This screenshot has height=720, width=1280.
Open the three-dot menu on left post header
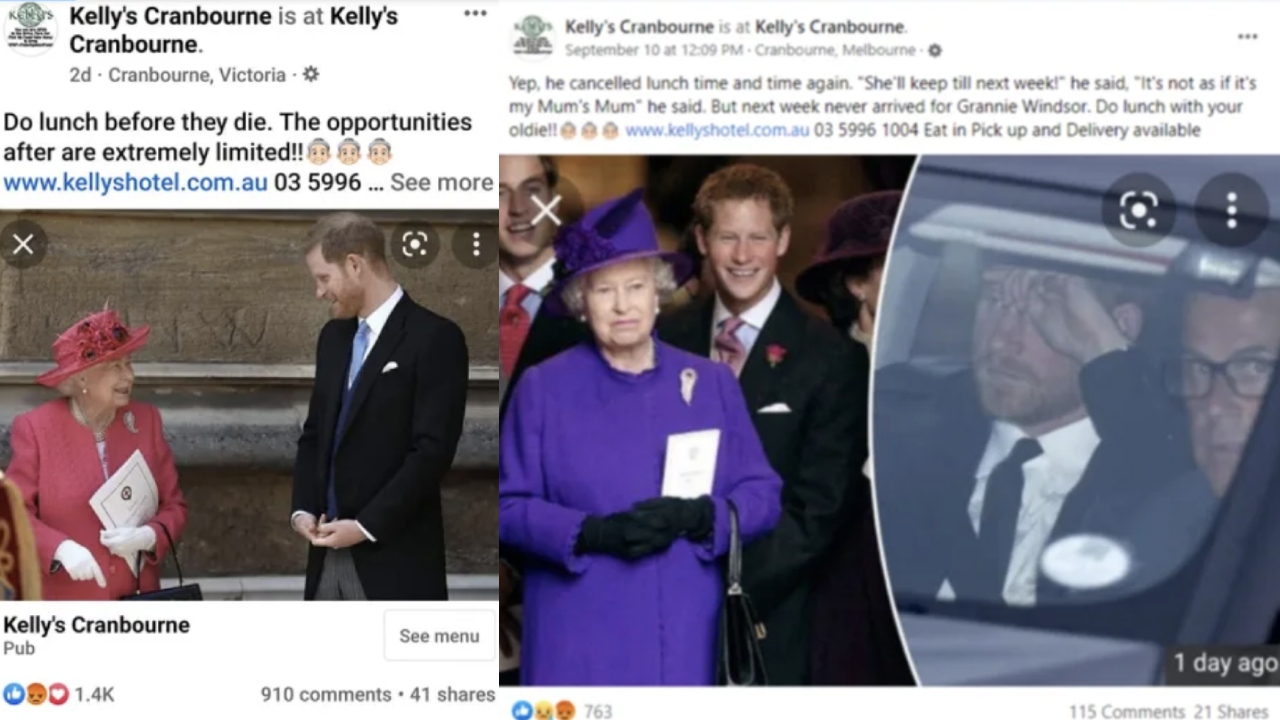[x=475, y=14]
